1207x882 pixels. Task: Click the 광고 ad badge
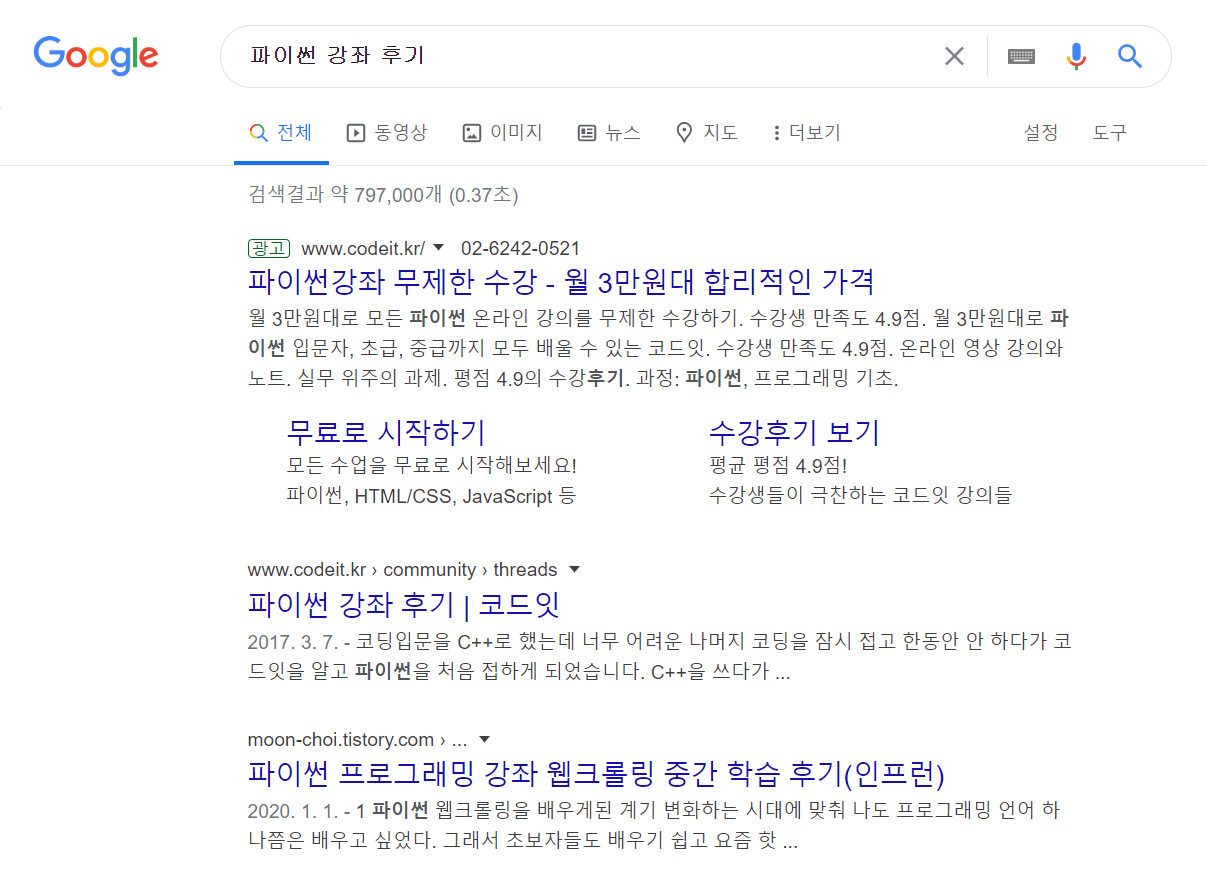[268, 248]
